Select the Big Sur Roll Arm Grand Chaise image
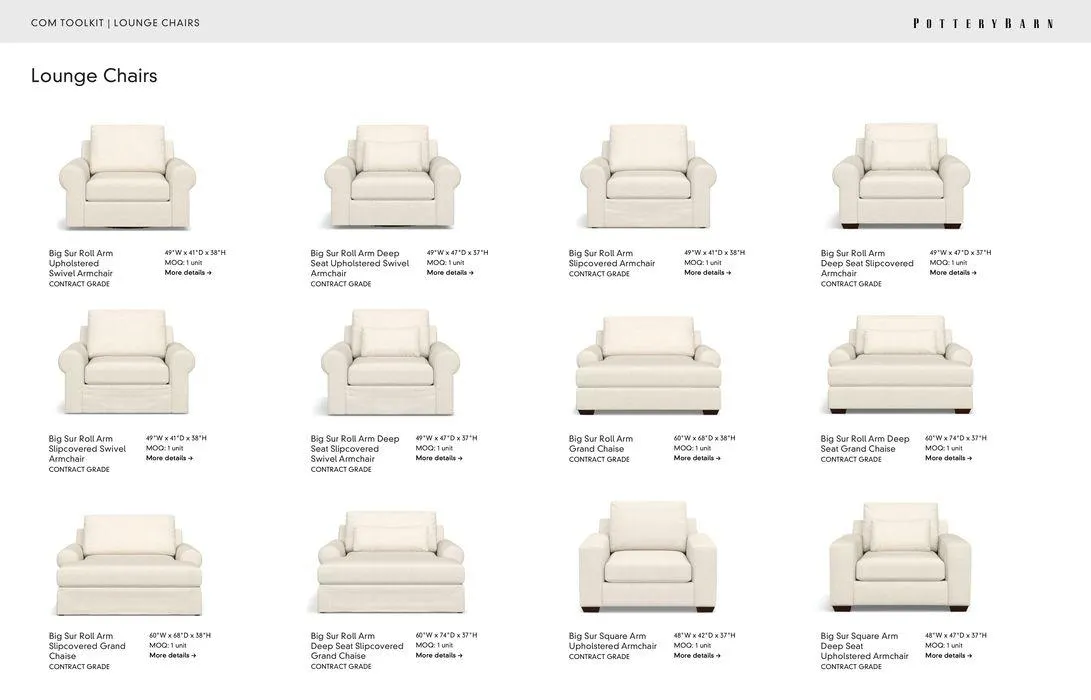 pyautogui.click(x=648, y=365)
